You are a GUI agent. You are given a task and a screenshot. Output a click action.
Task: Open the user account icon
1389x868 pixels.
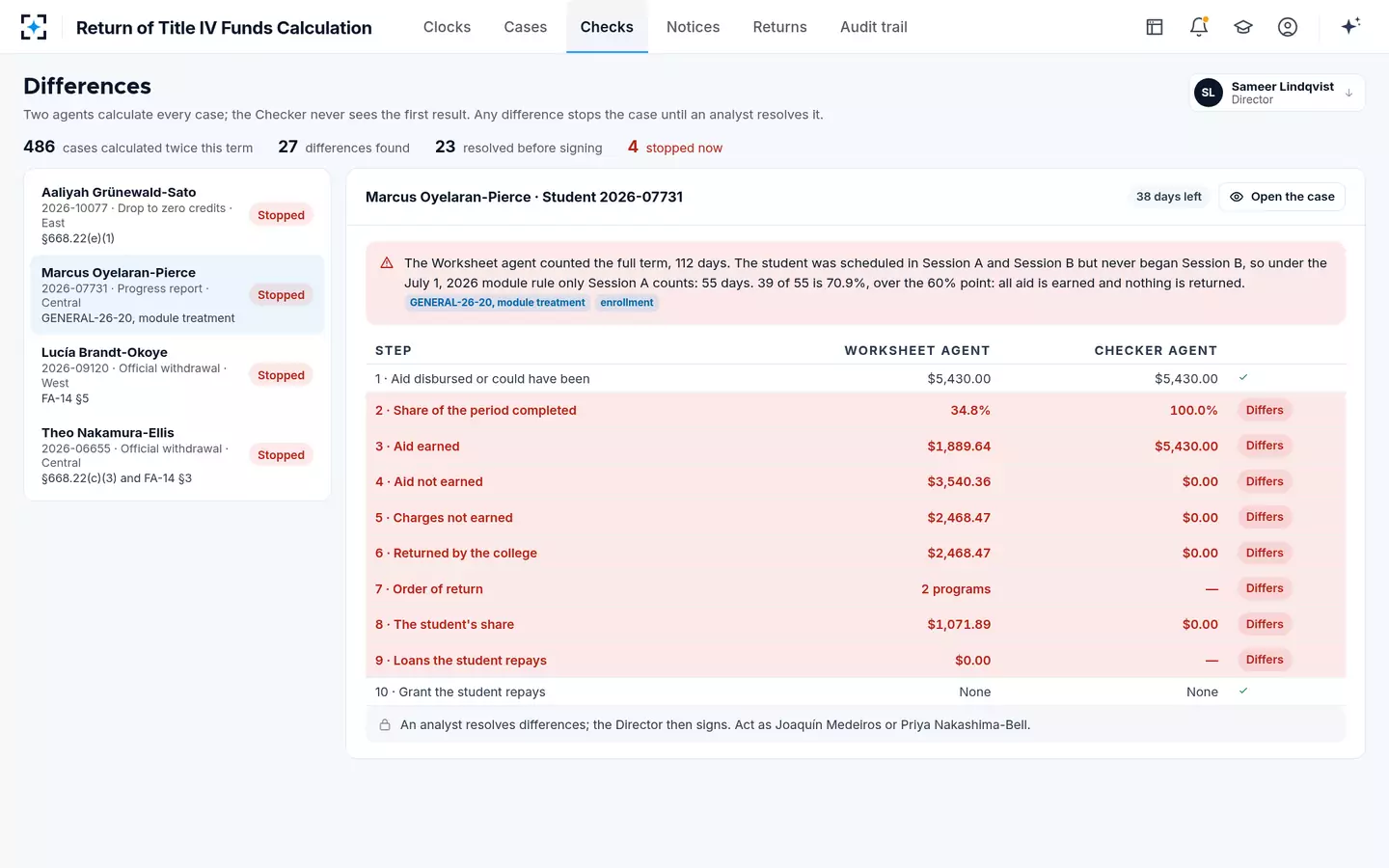1288,27
